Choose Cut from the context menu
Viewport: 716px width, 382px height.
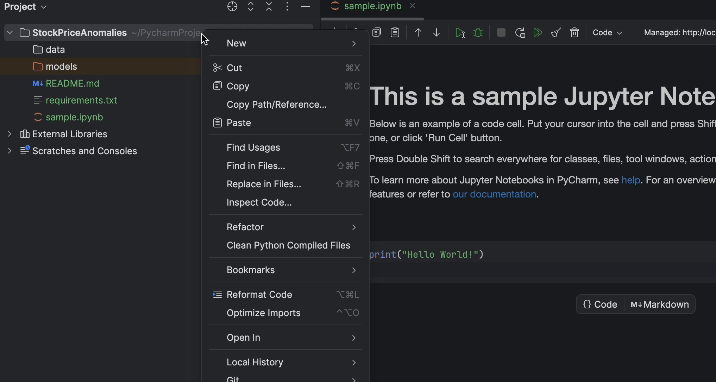click(285, 68)
